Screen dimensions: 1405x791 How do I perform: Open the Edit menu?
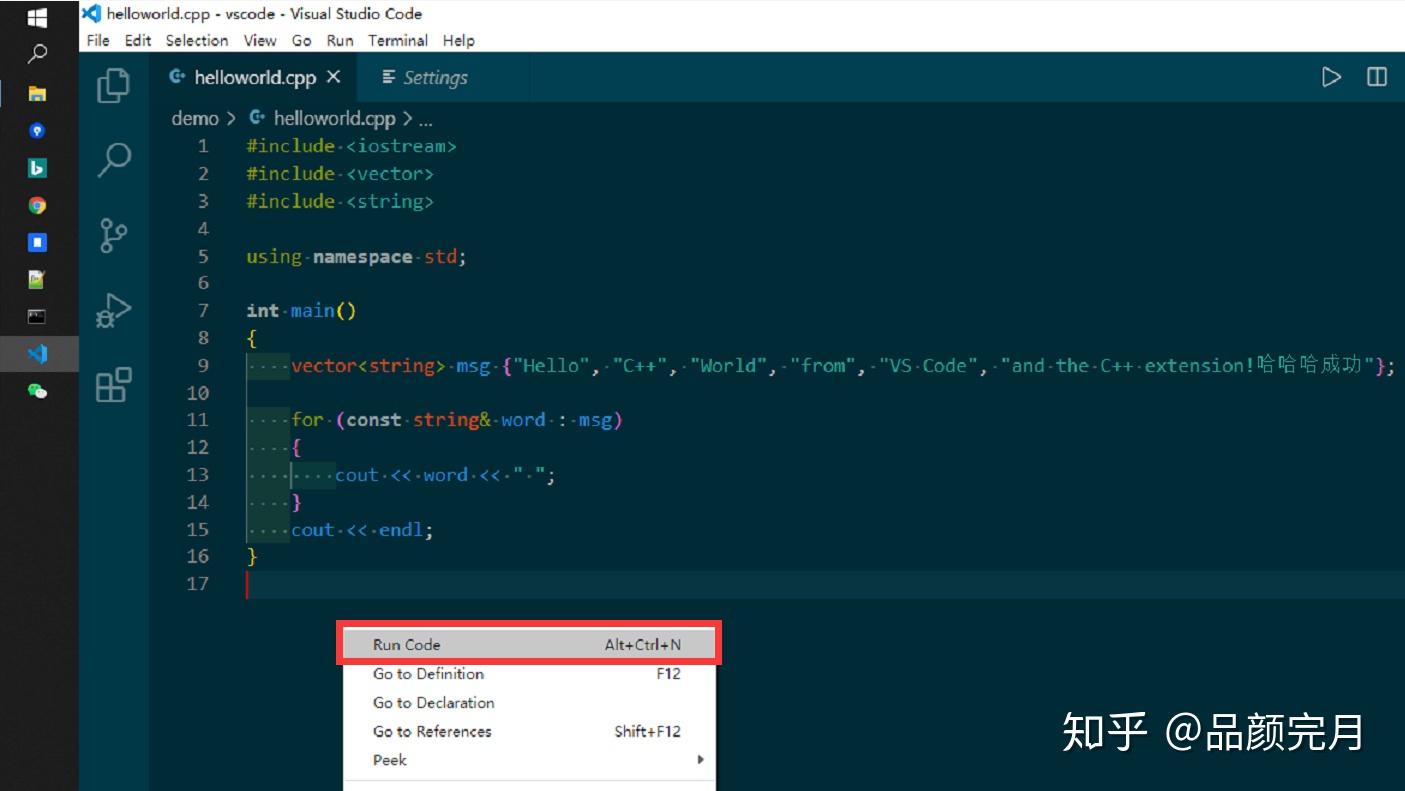point(138,40)
